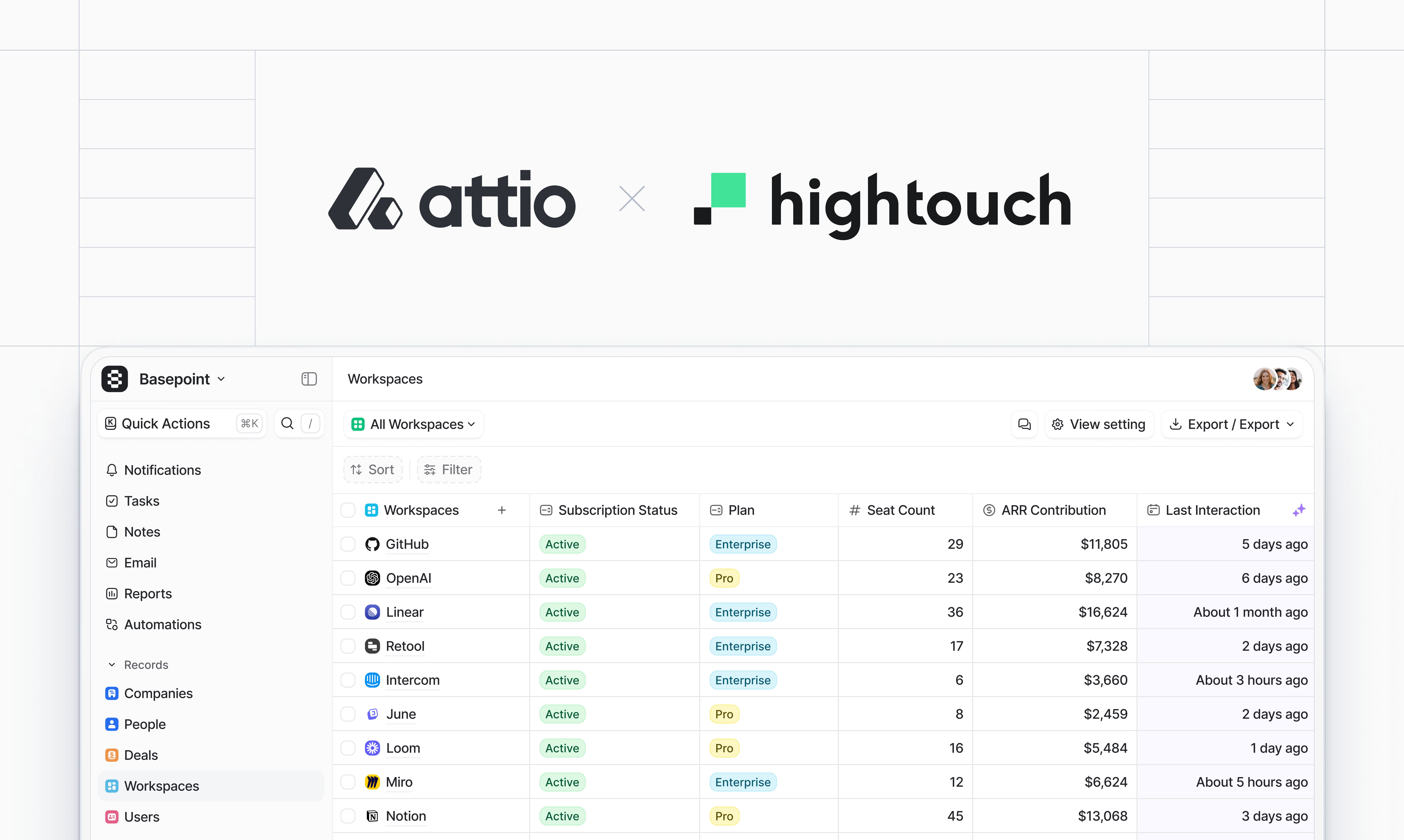The width and height of the screenshot is (1404, 840).
Task: Click the team member avatars
Action: [1278, 379]
